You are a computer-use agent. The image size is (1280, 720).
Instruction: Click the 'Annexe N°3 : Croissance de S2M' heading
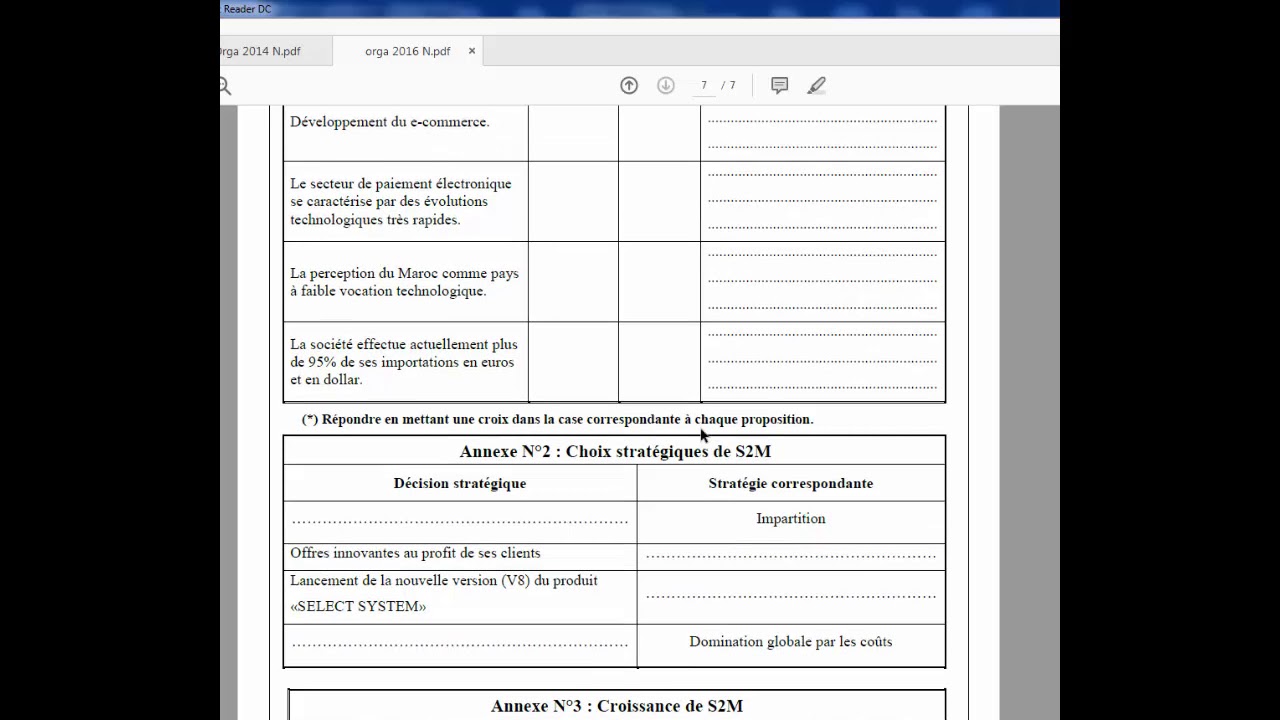point(617,706)
